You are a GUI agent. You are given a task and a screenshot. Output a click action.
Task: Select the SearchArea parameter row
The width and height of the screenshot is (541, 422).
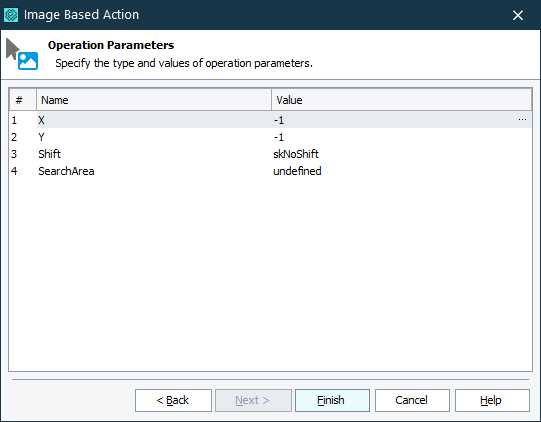(270, 171)
